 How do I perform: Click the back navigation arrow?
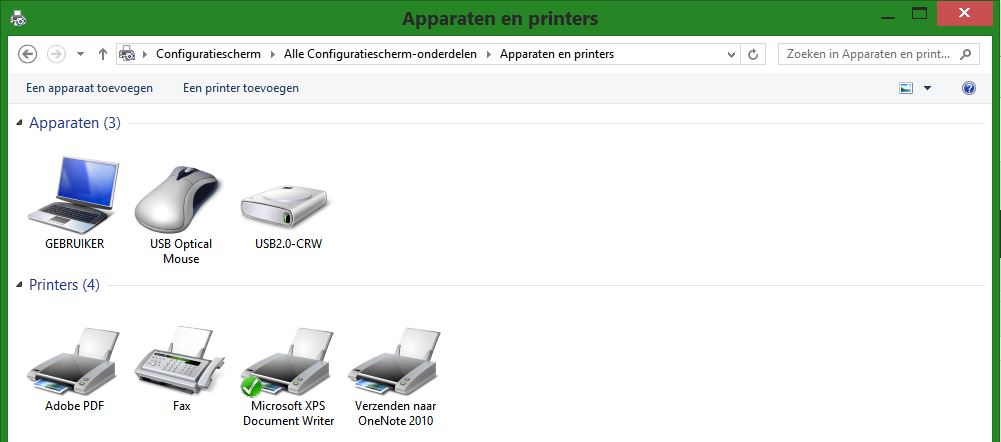(x=27, y=54)
